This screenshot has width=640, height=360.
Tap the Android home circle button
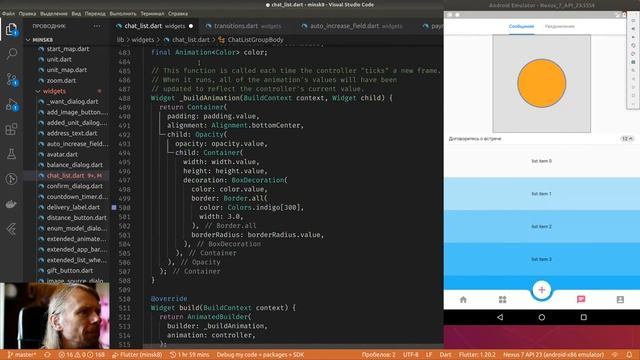[x=542, y=317]
